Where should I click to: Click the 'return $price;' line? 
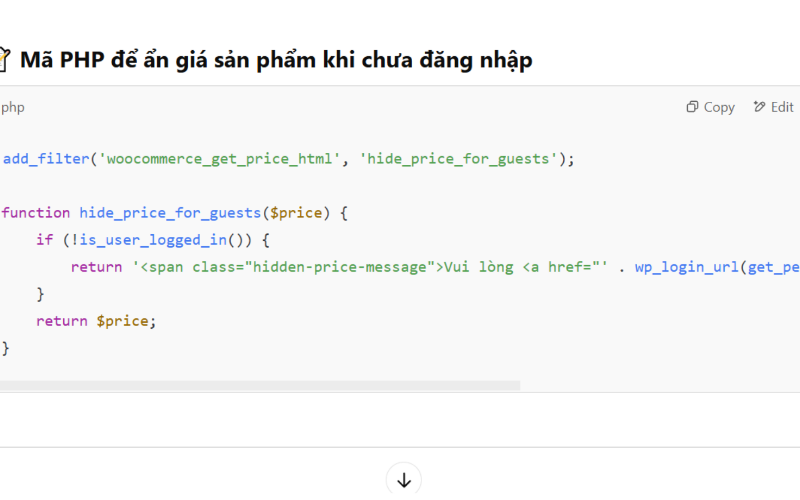coord(96,321)
